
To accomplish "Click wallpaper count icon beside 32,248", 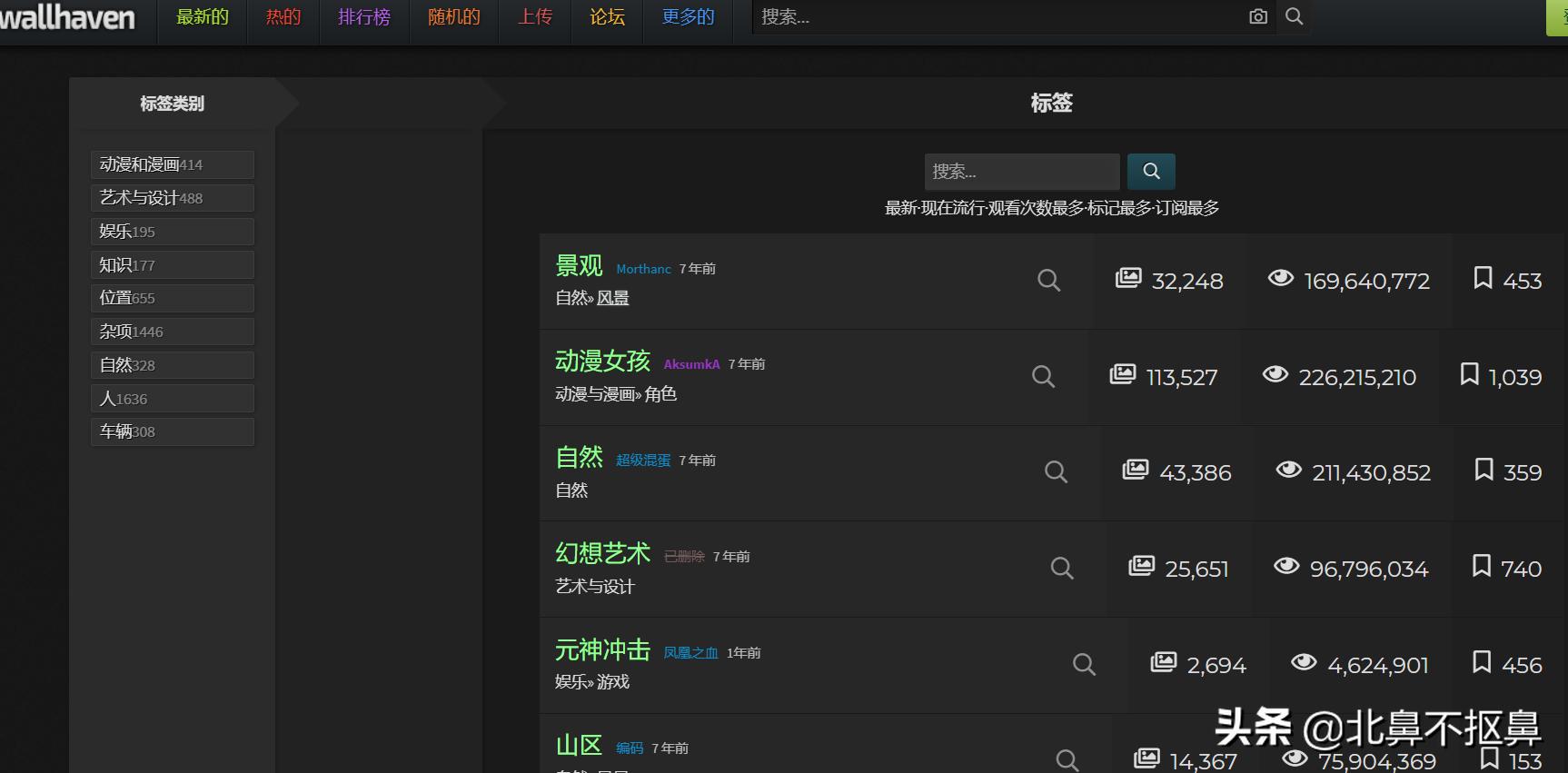I will click(1128, 278).
